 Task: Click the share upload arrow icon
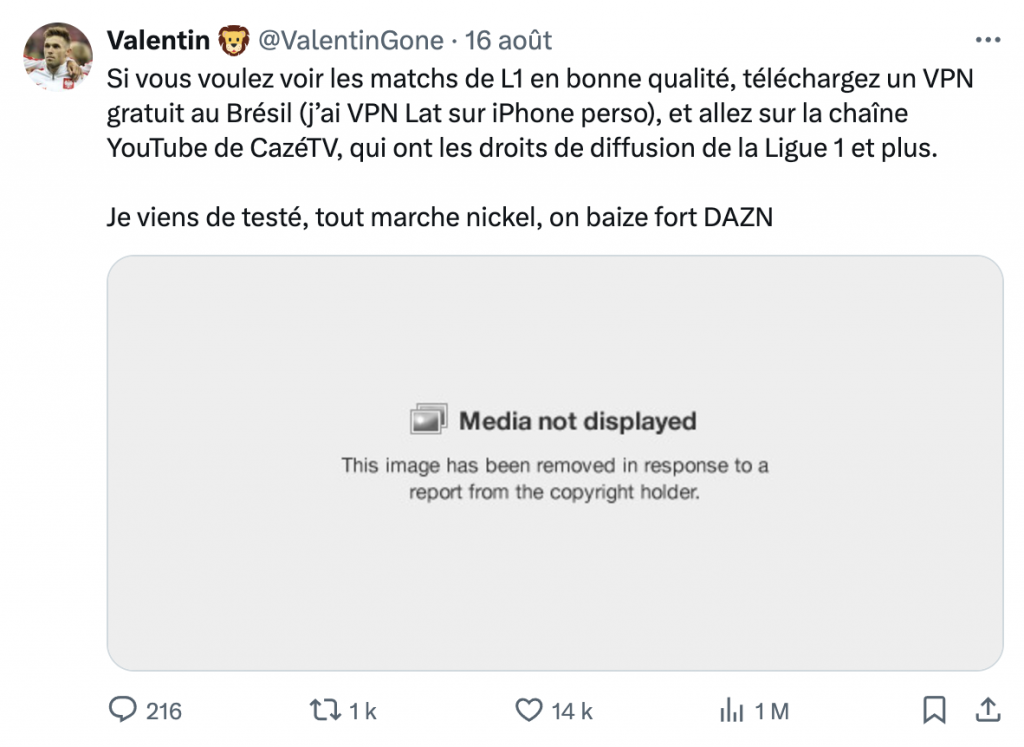pyautogui.click(x=987, y=710)
